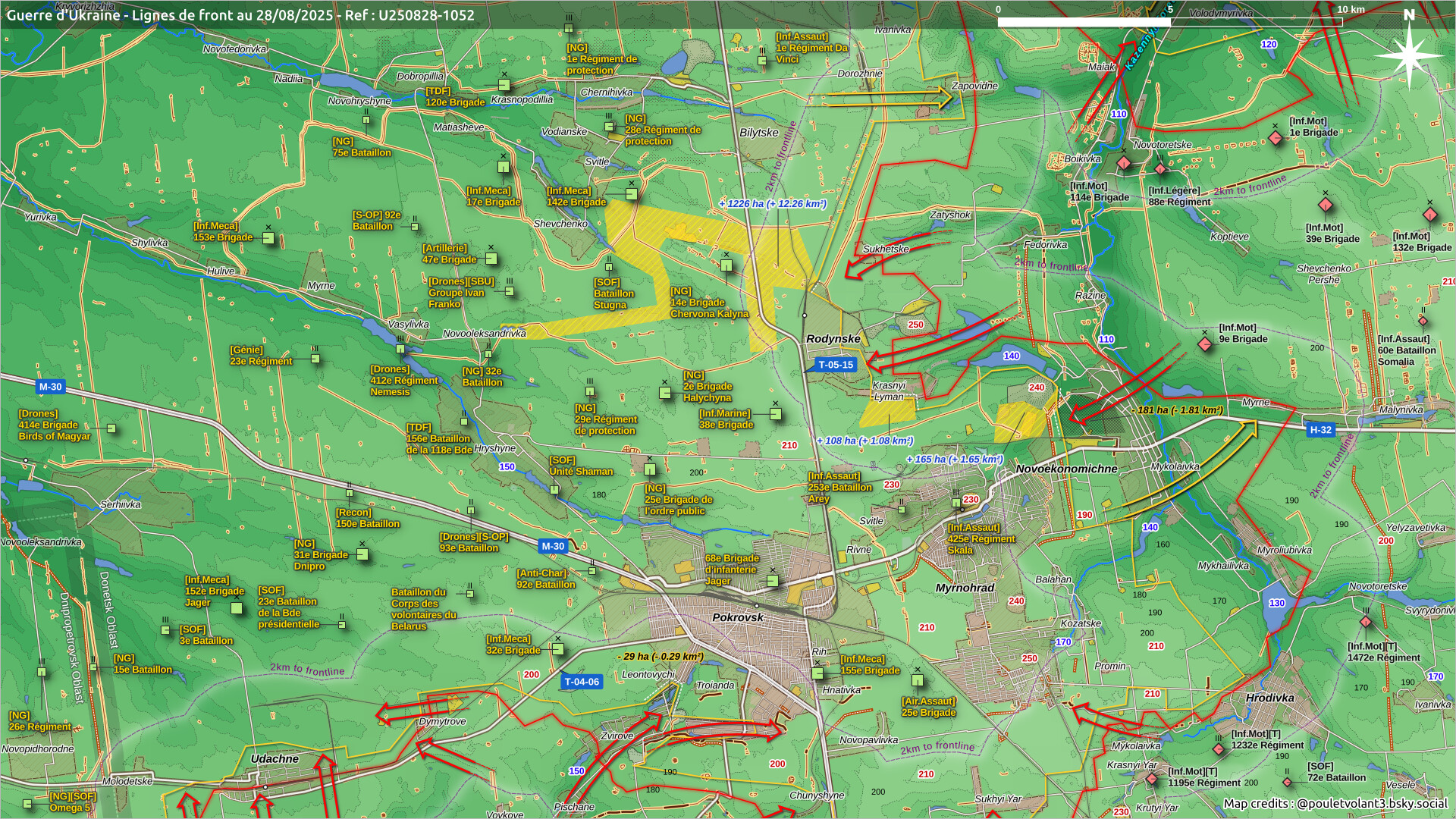Viewport: 1456px width, 819px height.
Task: Click the T-04-06 road shield
Action: coord(582,682)
